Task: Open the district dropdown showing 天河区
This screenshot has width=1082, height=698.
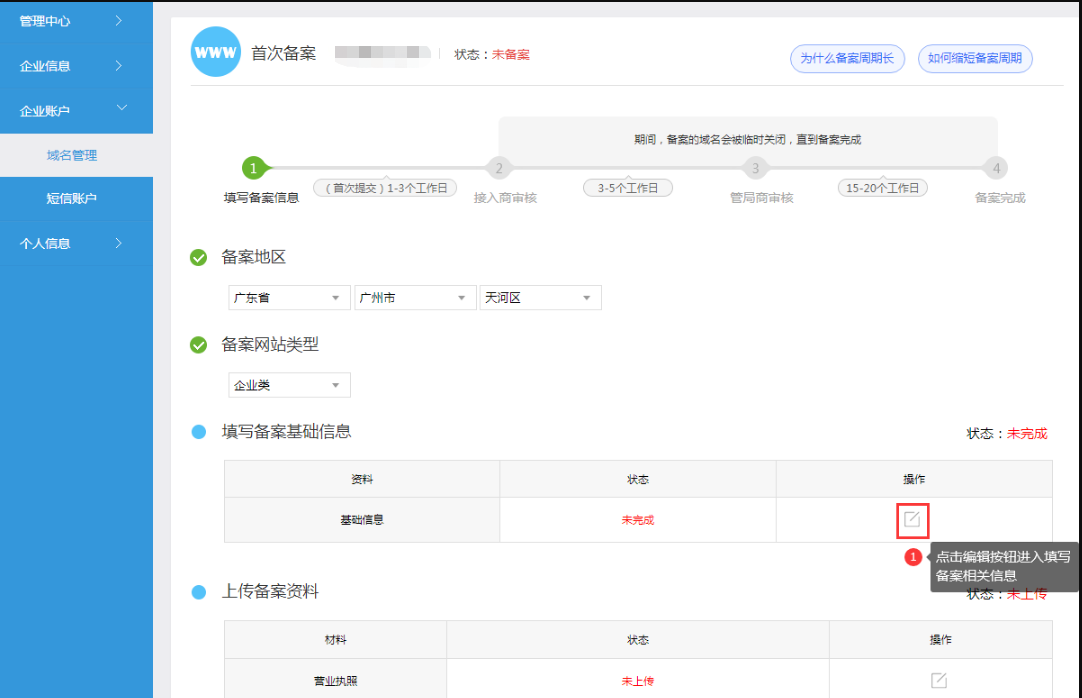Action: [540, 298]
